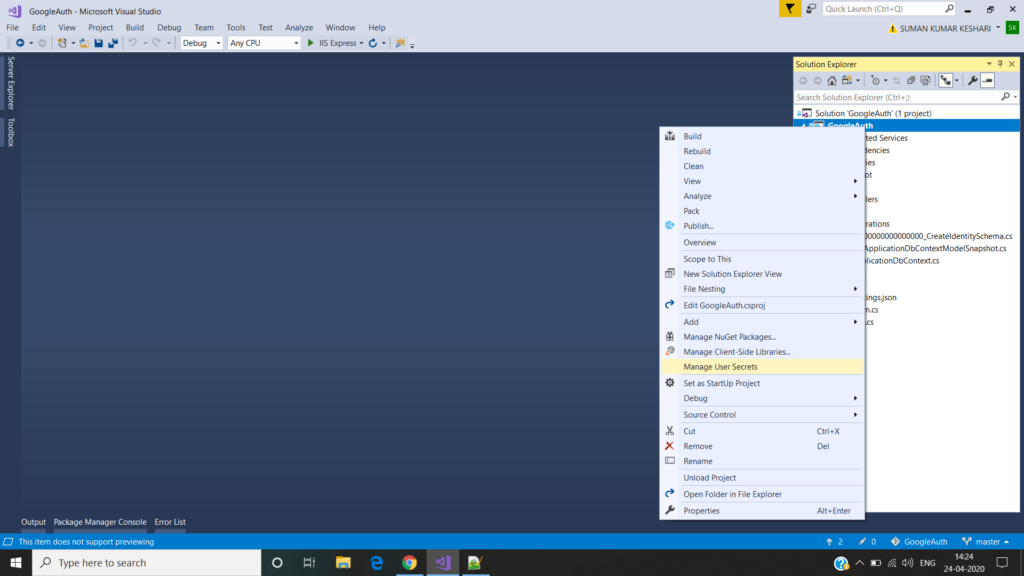Toggle Preview Selected Items in Solution Explorer
The image size is (1024, 576).
(987, 80)
